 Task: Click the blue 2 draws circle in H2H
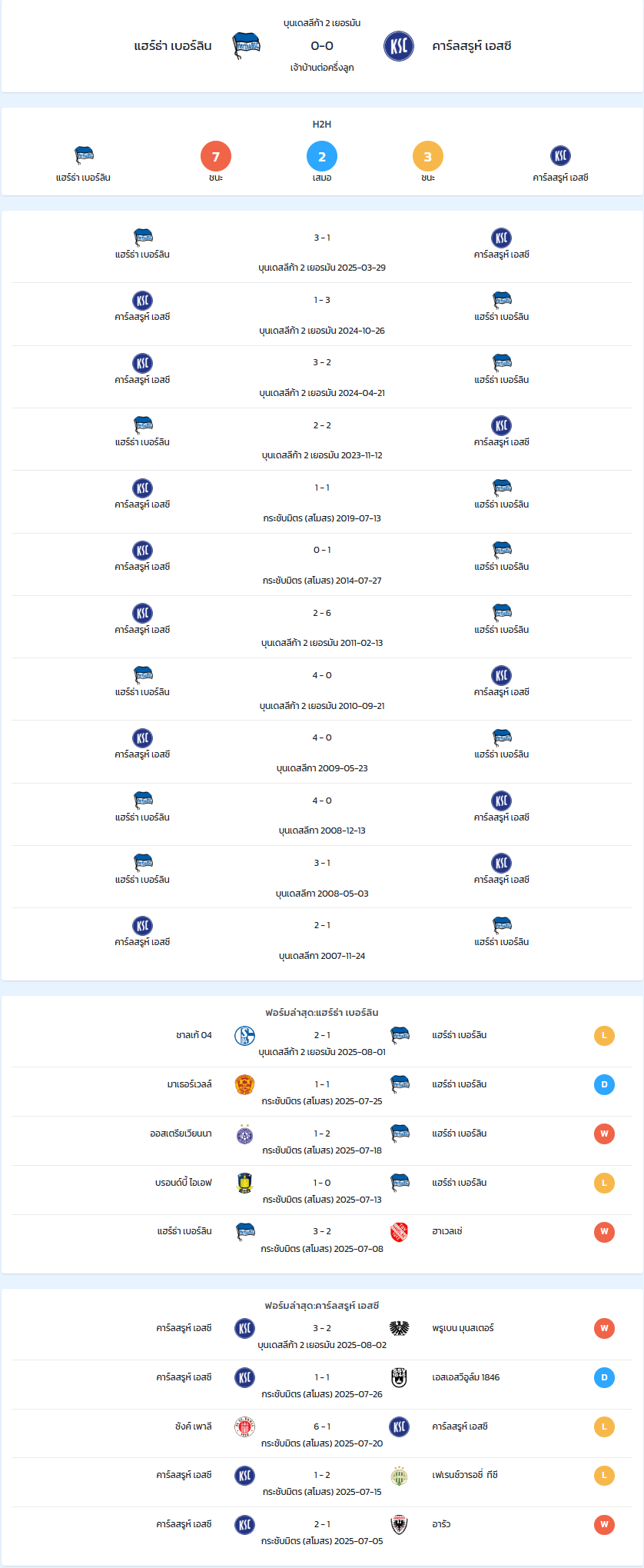point(322,157)
